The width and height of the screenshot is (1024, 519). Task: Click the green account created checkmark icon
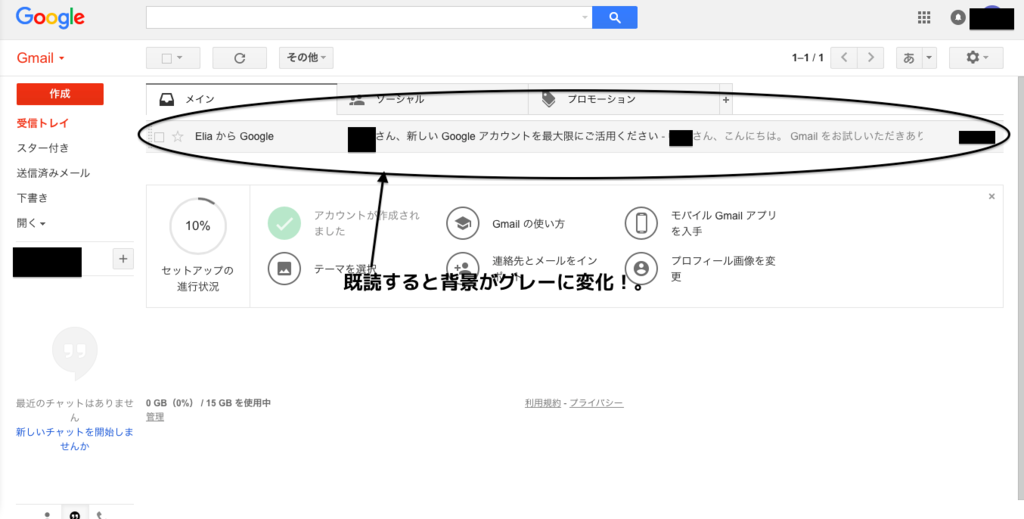[x=284, y=223]
